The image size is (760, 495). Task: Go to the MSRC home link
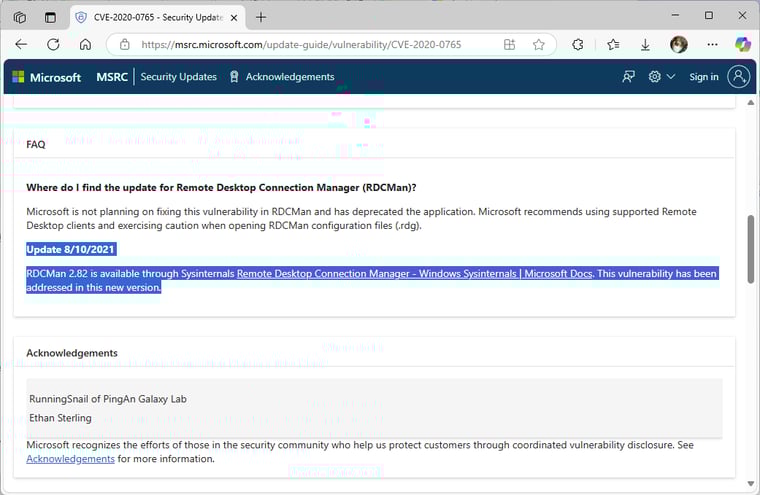[x=112, y=77]
